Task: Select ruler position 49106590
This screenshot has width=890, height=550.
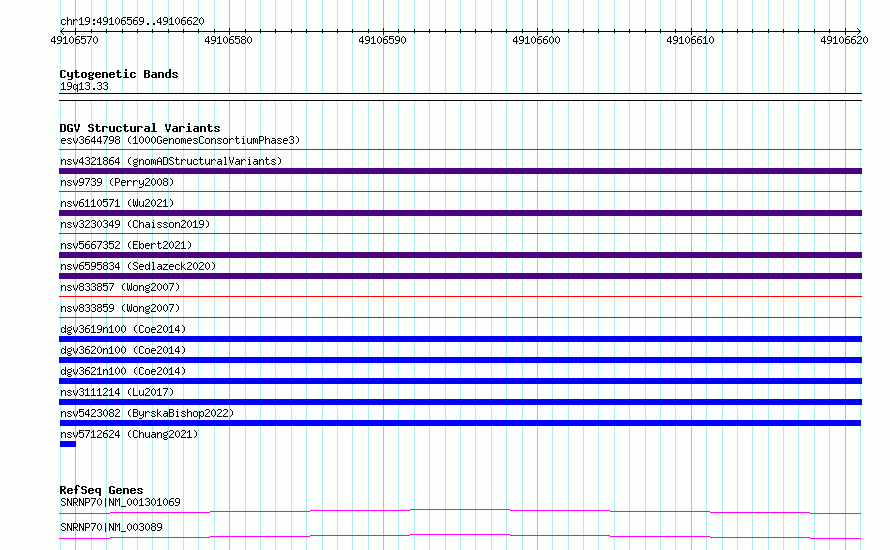Action: (x=382, y=40)
